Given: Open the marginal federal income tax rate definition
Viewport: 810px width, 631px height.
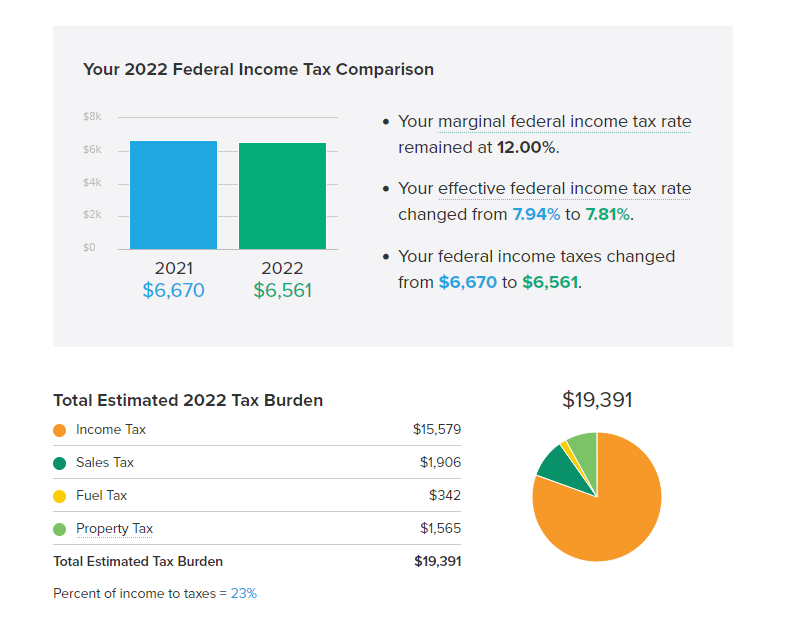Looking at the screenshot, I should (x=564, y=122).
